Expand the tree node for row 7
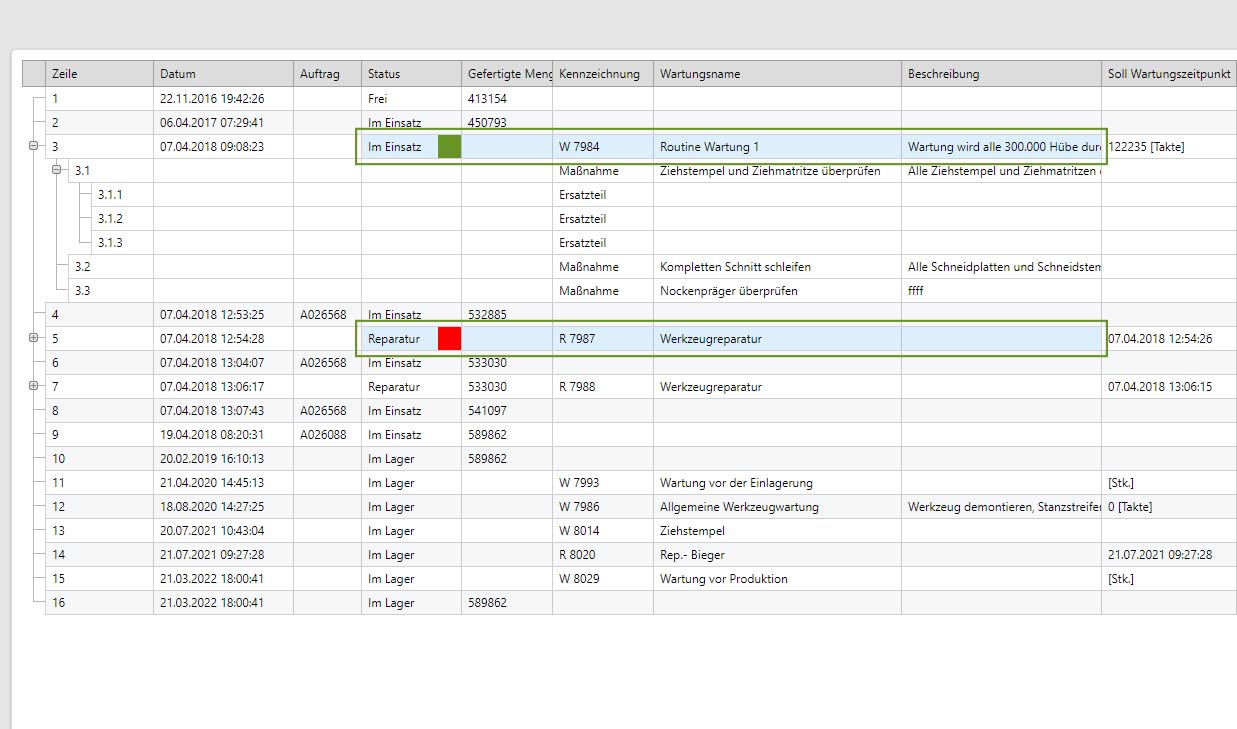The image size is (1237, 729). (33, 386)
